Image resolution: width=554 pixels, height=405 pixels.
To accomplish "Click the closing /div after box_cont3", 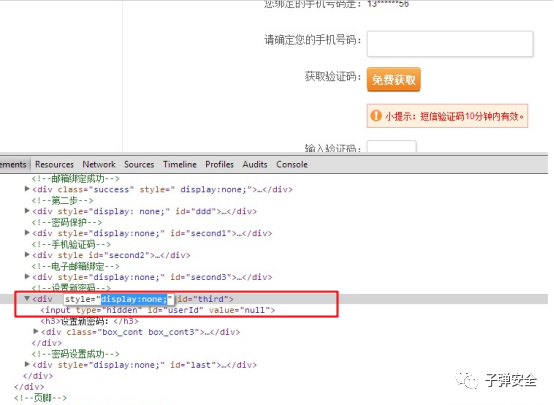I will (47, 343).
